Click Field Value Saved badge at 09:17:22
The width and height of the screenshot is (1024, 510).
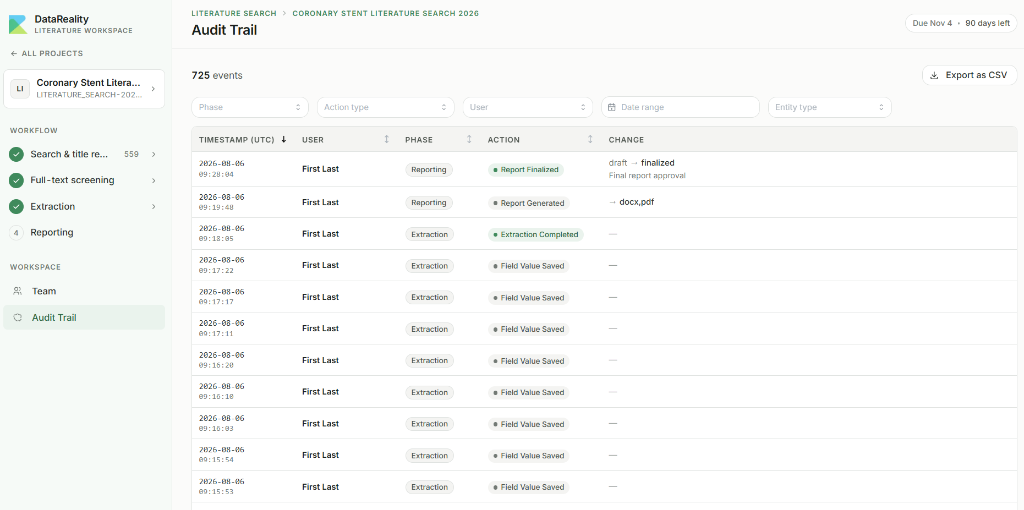tap(528, 266)
